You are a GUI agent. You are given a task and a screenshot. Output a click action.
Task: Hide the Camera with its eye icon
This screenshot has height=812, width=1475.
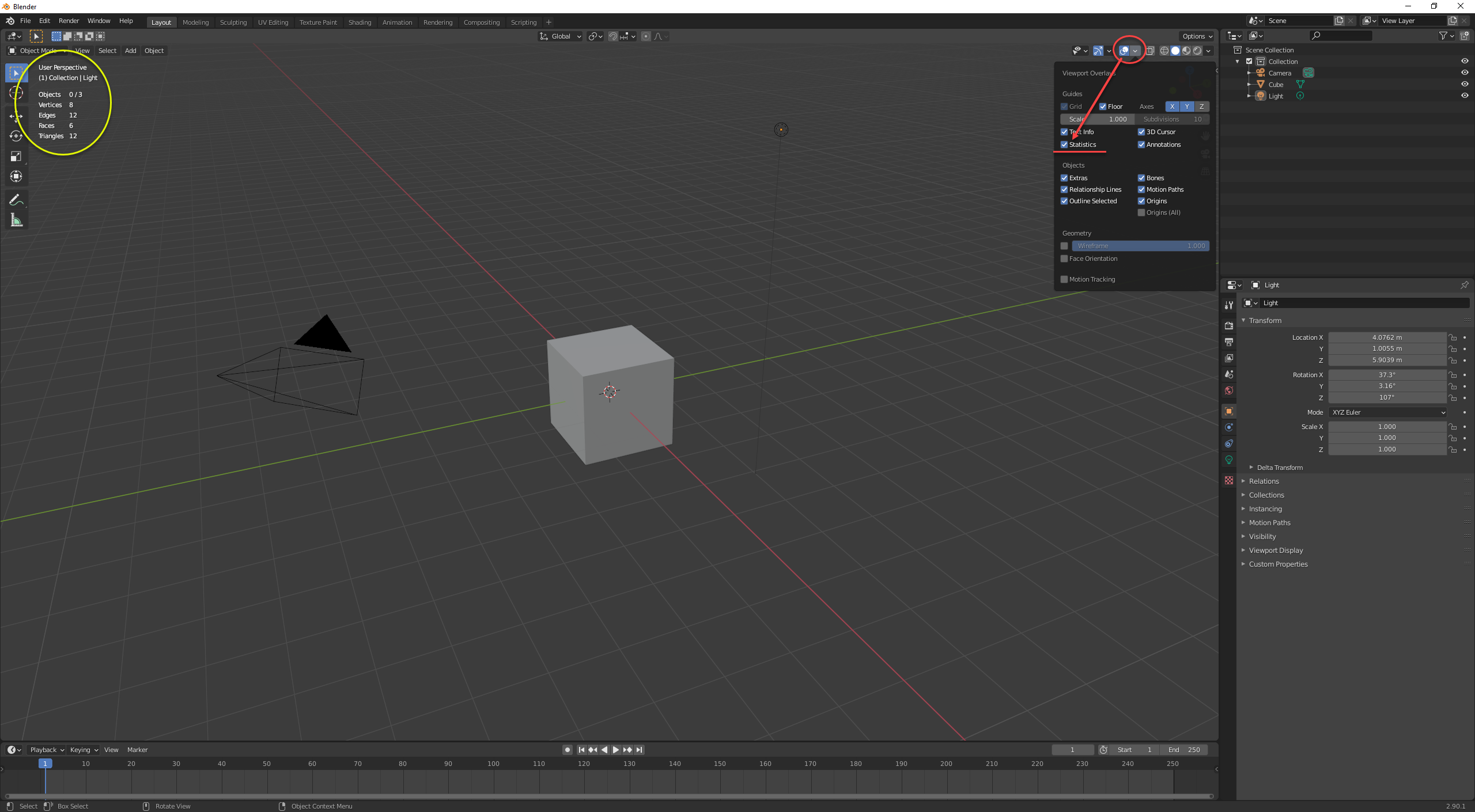(1464, 73)
